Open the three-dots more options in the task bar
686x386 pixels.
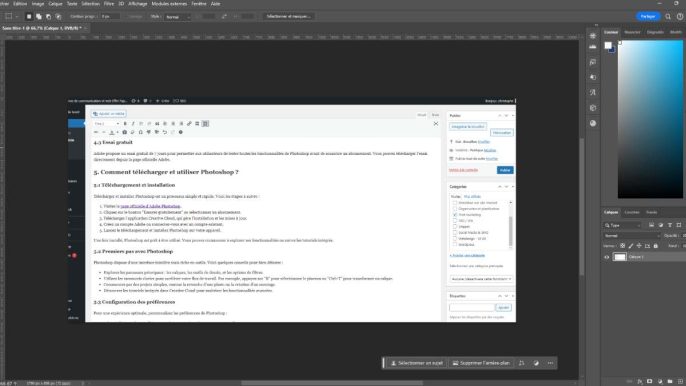pos(550,363)
